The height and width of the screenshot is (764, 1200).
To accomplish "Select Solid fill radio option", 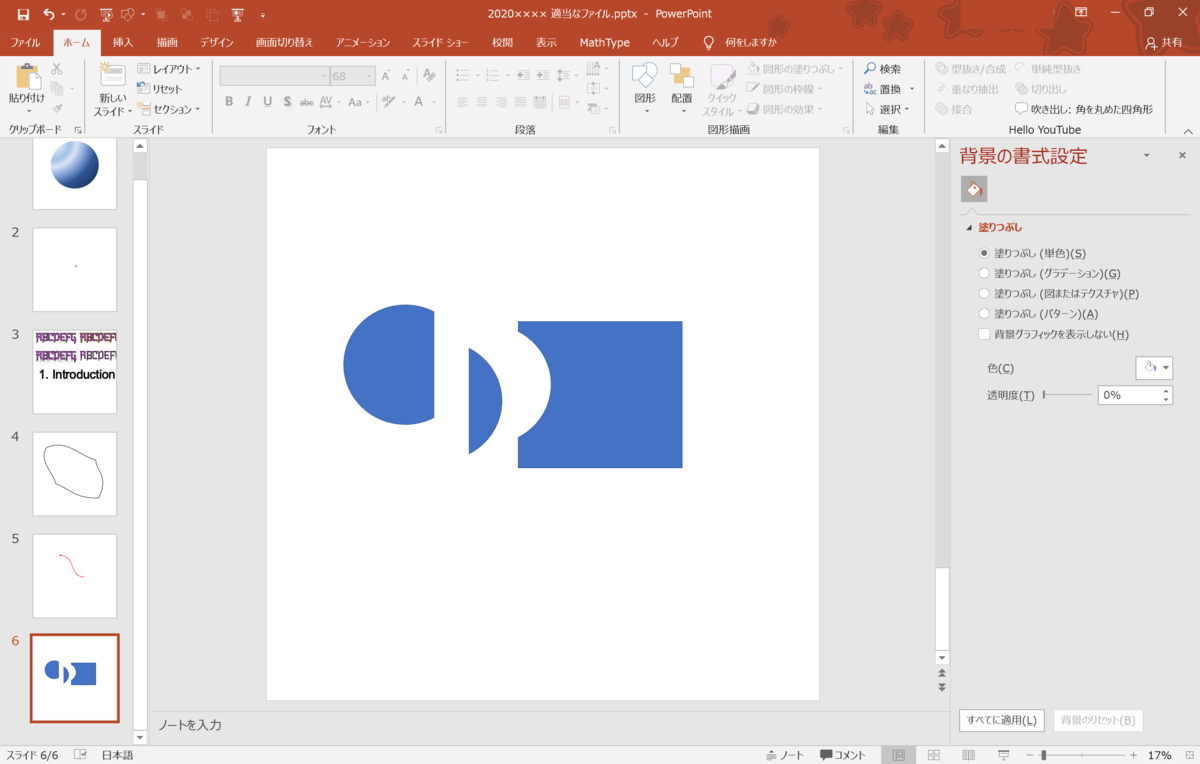I will [x=985, y=254].
